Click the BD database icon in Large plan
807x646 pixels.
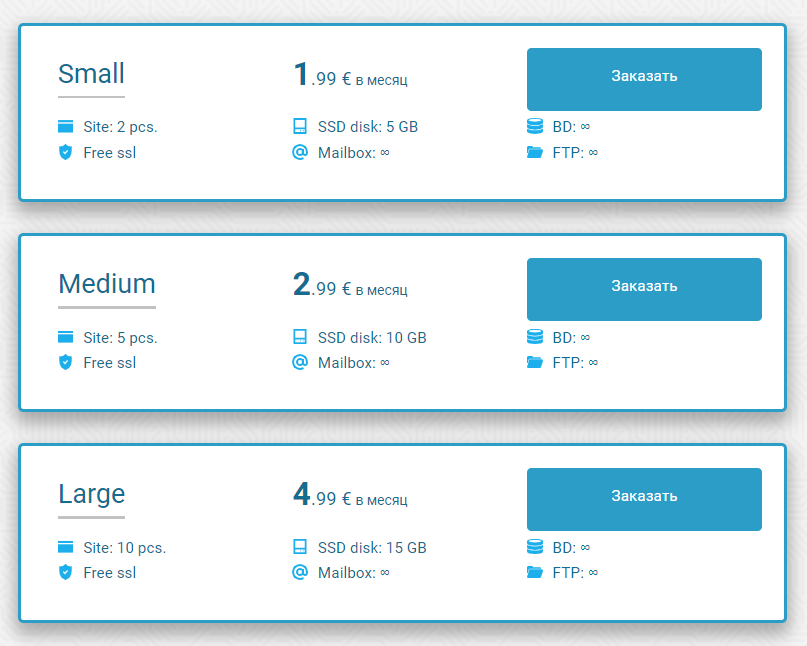tap(535, 547)
